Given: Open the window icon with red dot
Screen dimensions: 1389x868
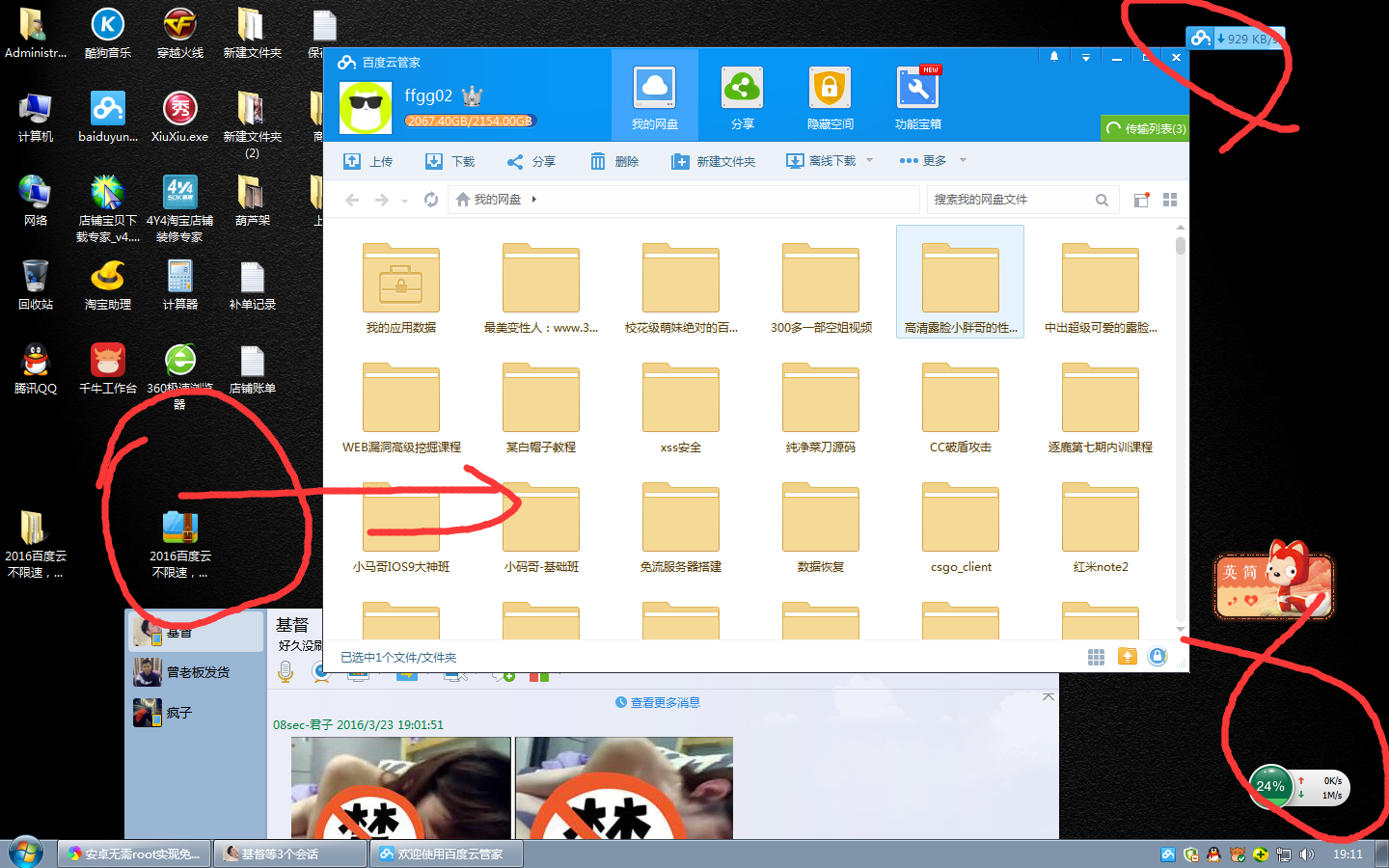Looking at the screenshot, I should [1141, 200].
